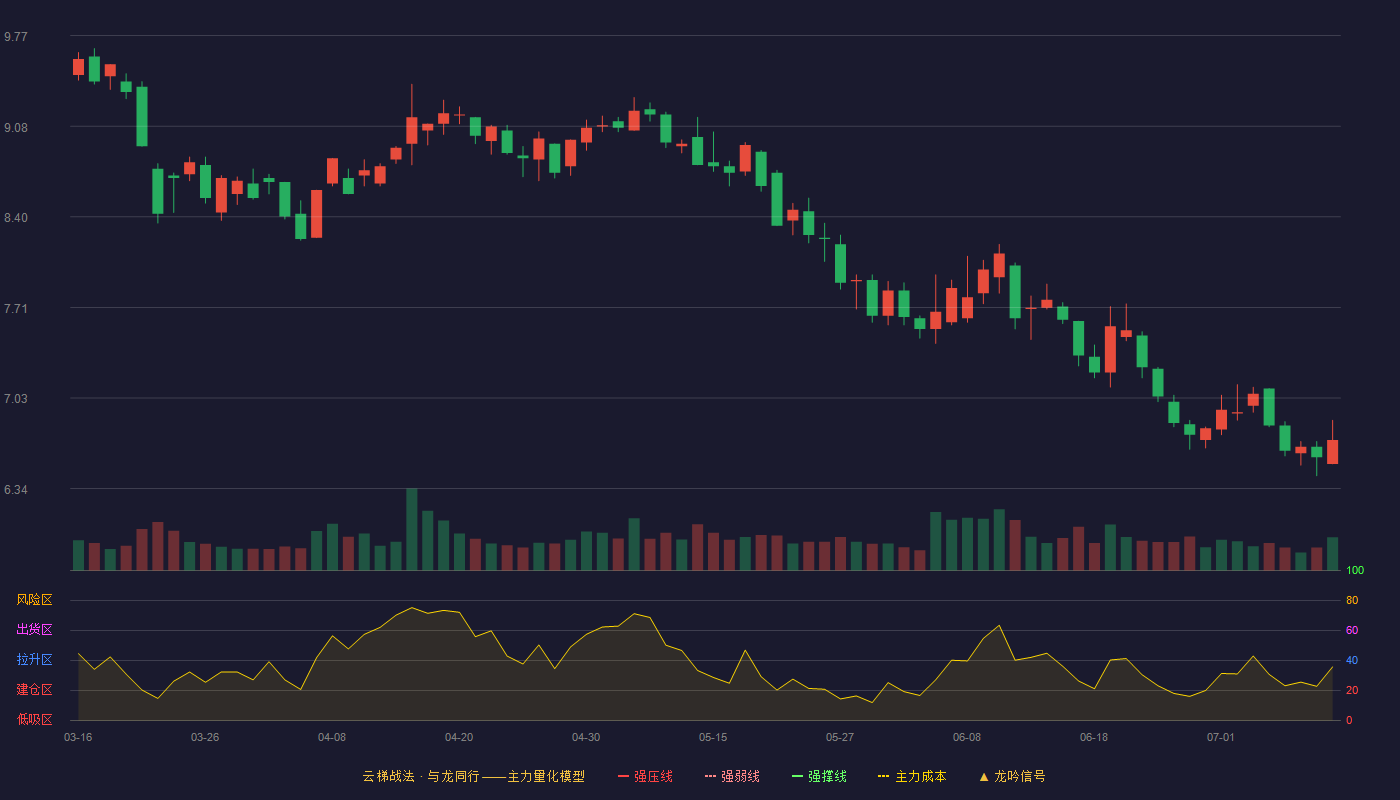Click the 7.71 price axis label

coord(16,309)
